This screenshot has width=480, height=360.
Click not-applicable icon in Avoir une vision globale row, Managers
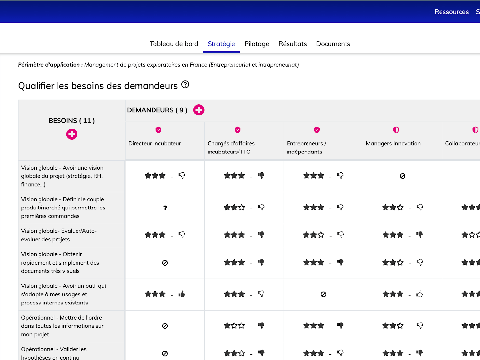click(x=402, y=176)
